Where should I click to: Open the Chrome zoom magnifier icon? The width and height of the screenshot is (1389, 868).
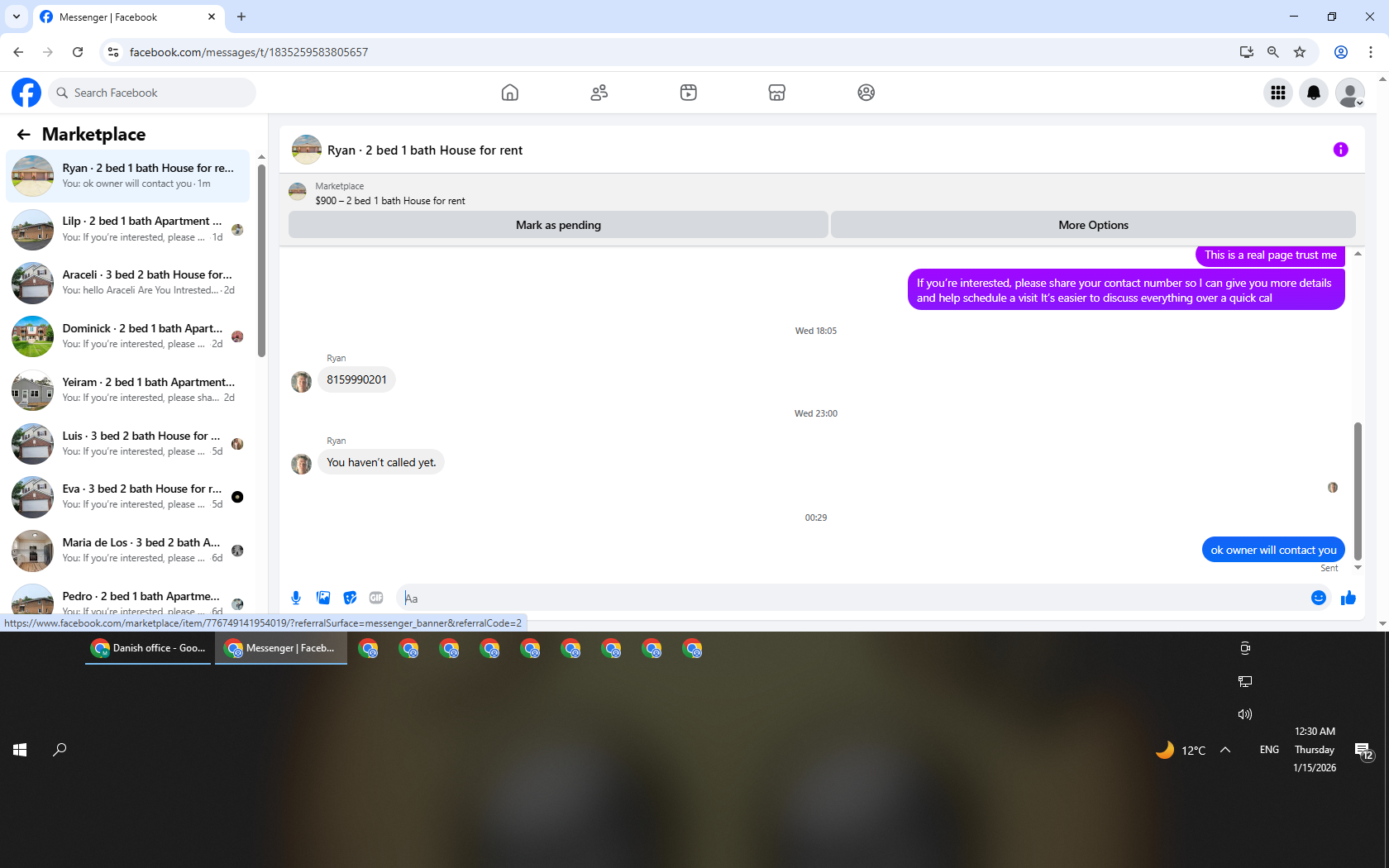tap(1273, 52)
